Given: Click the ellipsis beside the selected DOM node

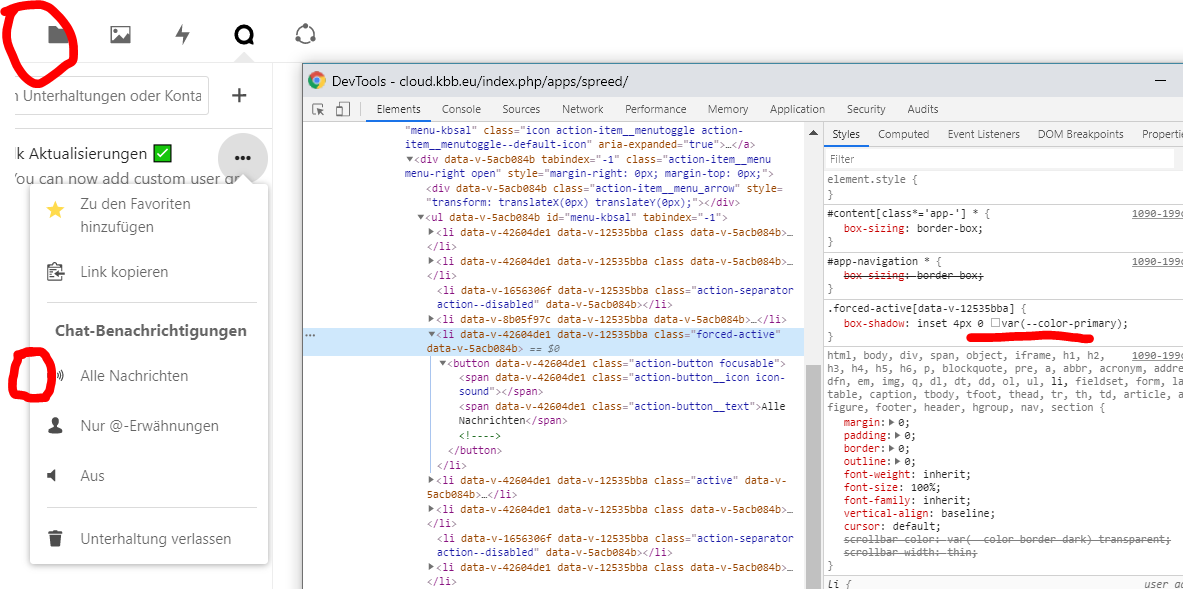Looking at the screenshot, I should (x=310, y=335).
